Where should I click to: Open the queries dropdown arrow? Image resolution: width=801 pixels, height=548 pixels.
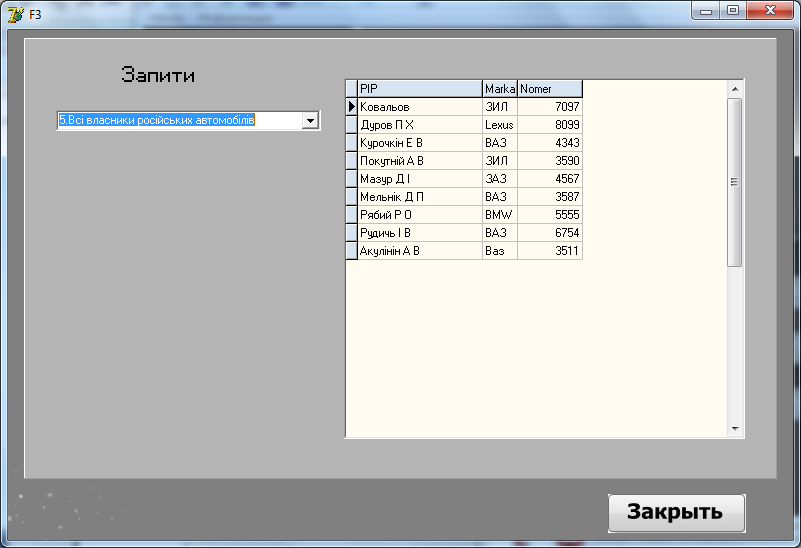coord(310,121)
